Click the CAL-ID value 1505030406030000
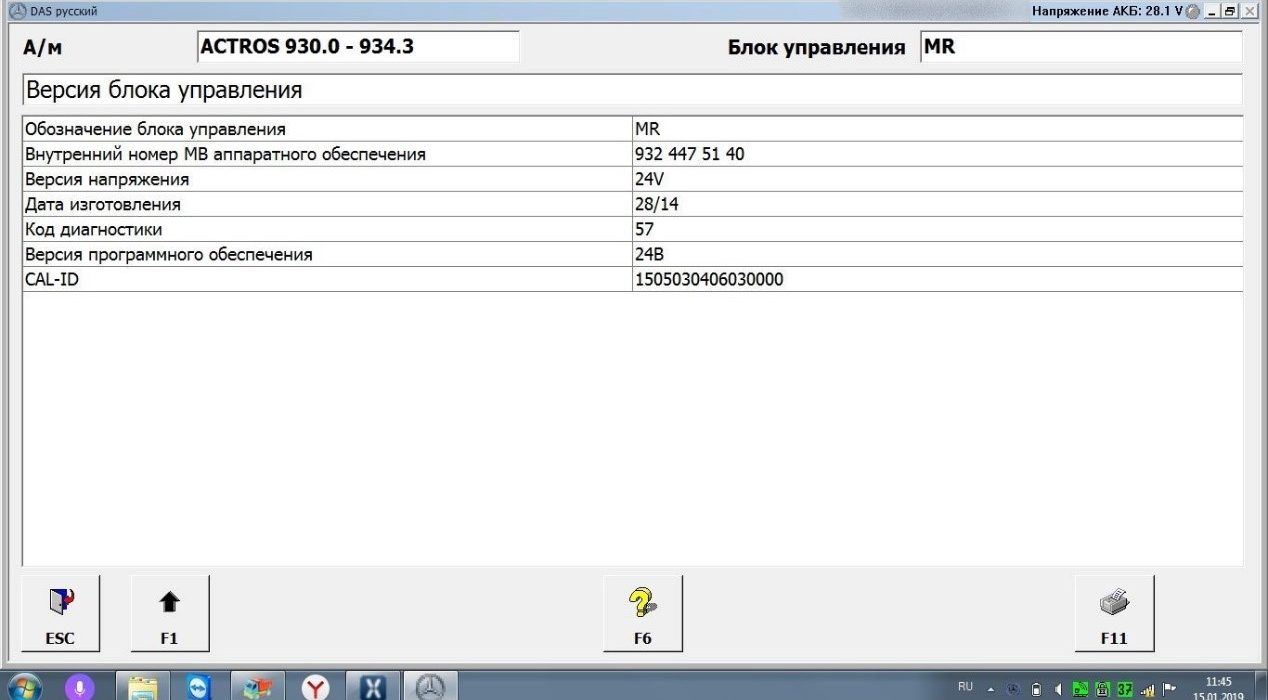 tap(709, 280)
